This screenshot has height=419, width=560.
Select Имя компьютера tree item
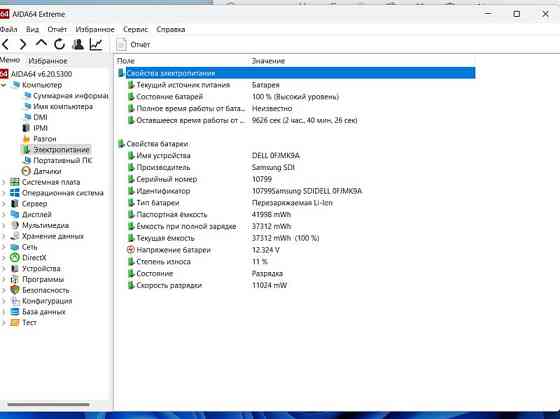click(x=63, y=106)
